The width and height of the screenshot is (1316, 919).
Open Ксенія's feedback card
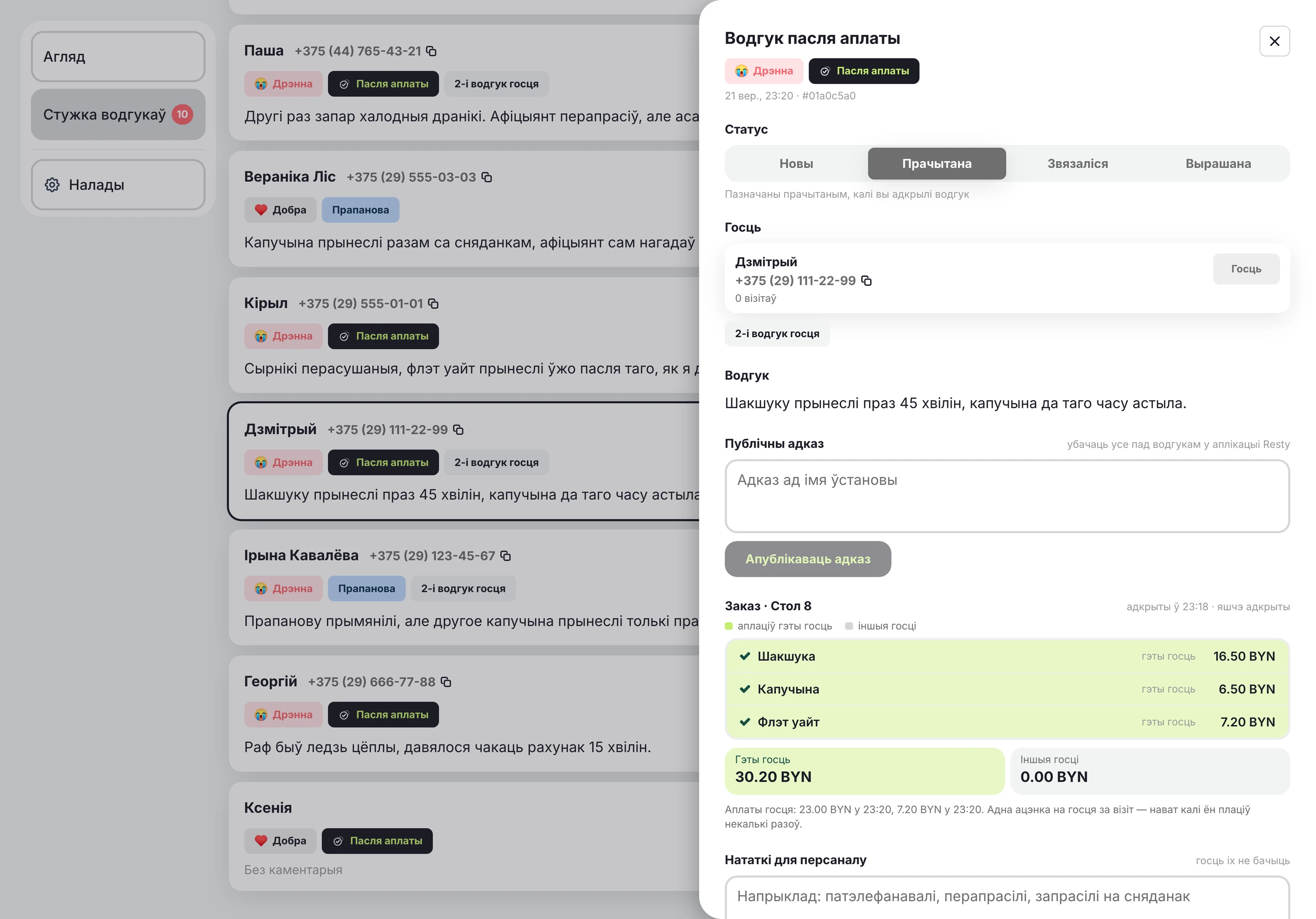464,836
